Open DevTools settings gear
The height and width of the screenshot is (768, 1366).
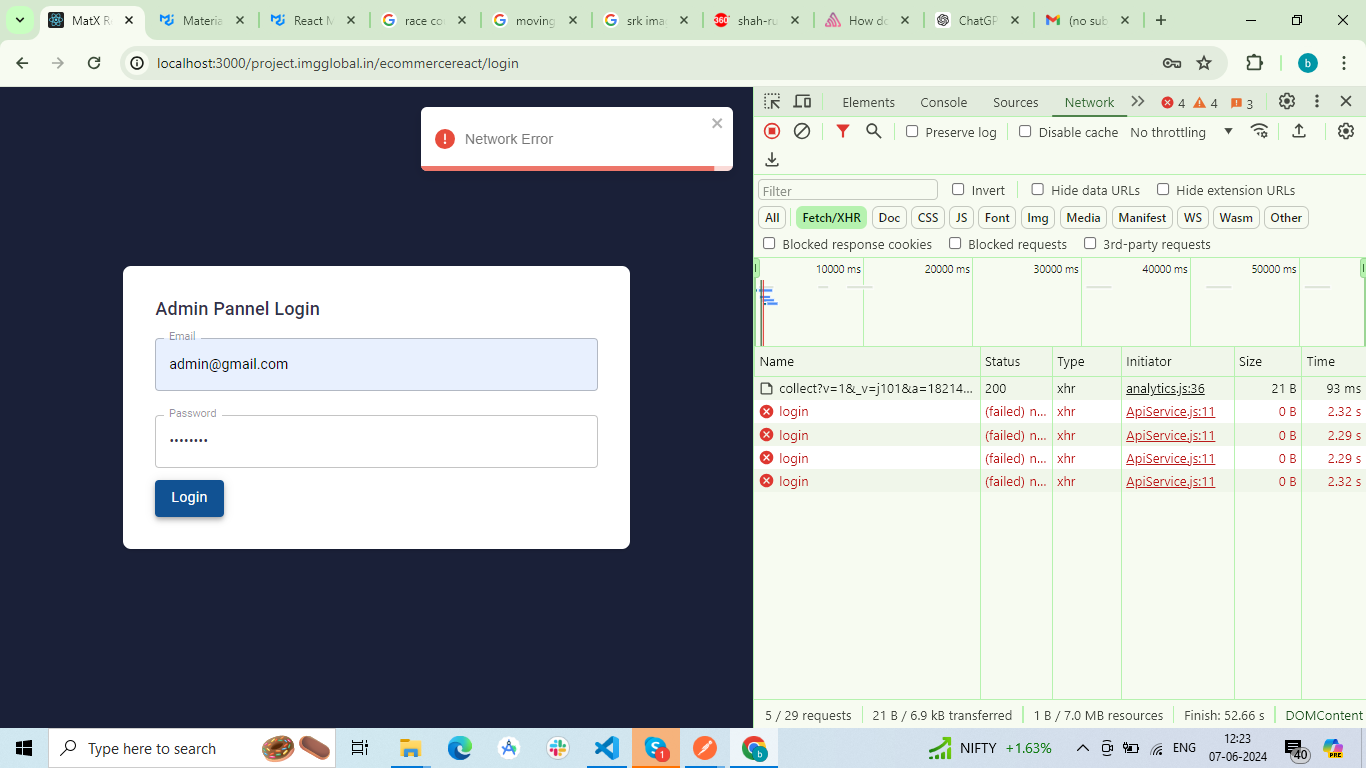(x=1287, y=102)
